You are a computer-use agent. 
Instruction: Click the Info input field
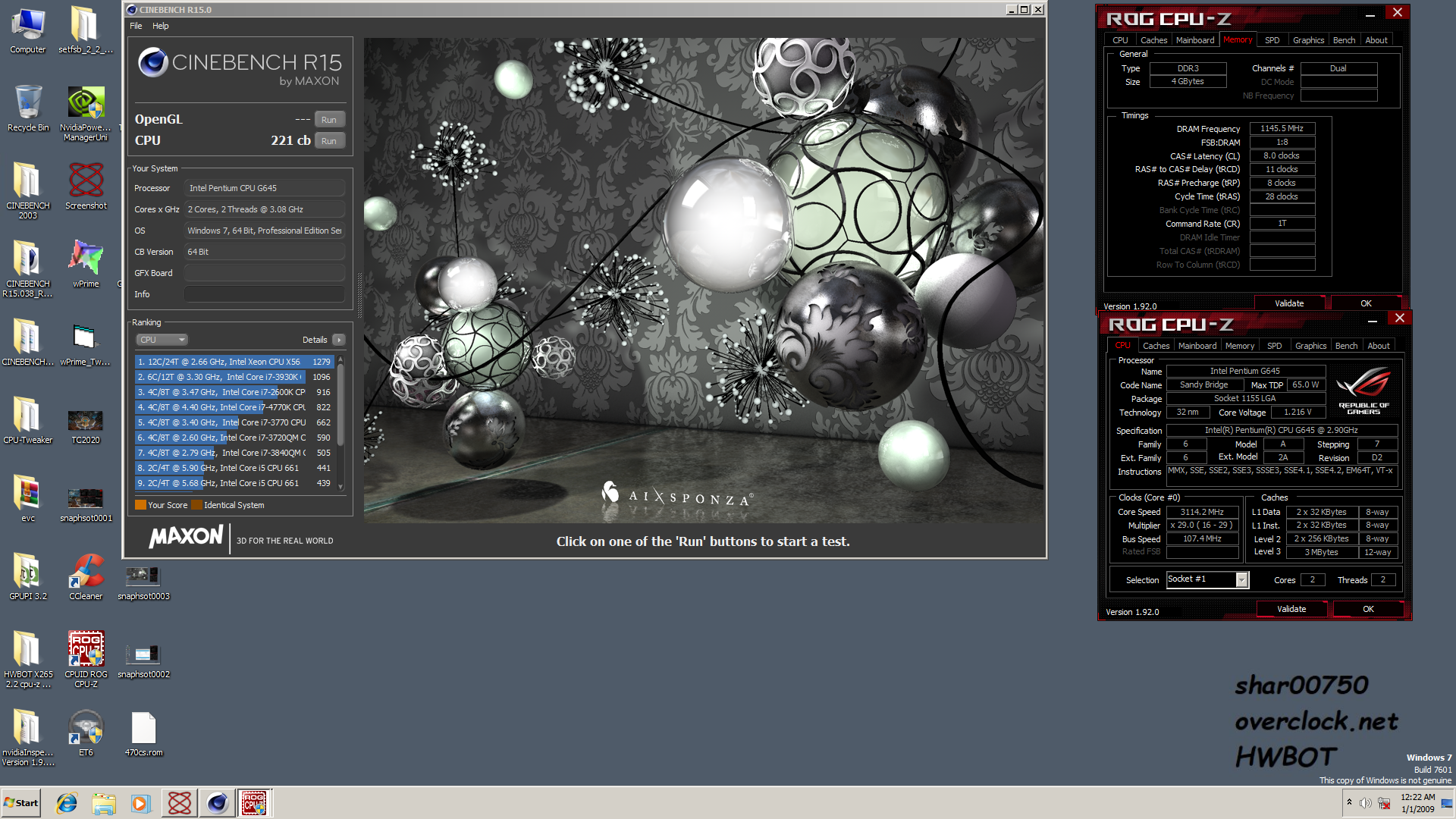tap(265, 294)
